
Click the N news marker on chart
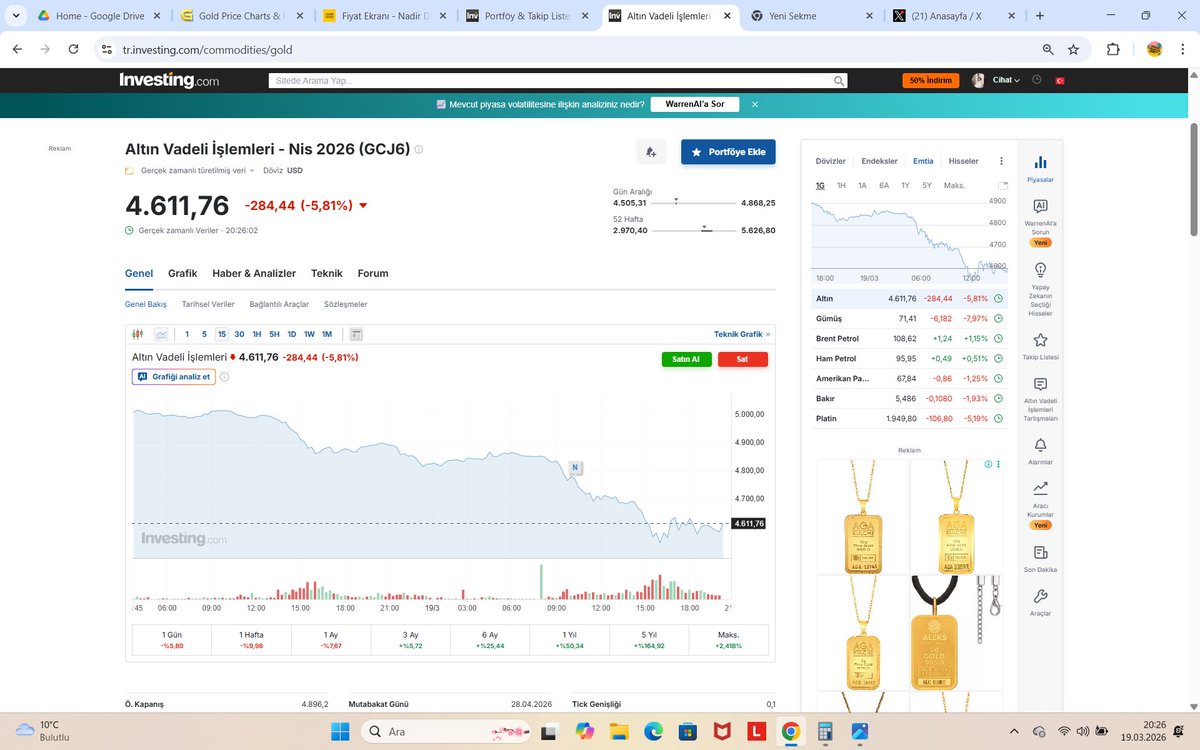[575, 467]
